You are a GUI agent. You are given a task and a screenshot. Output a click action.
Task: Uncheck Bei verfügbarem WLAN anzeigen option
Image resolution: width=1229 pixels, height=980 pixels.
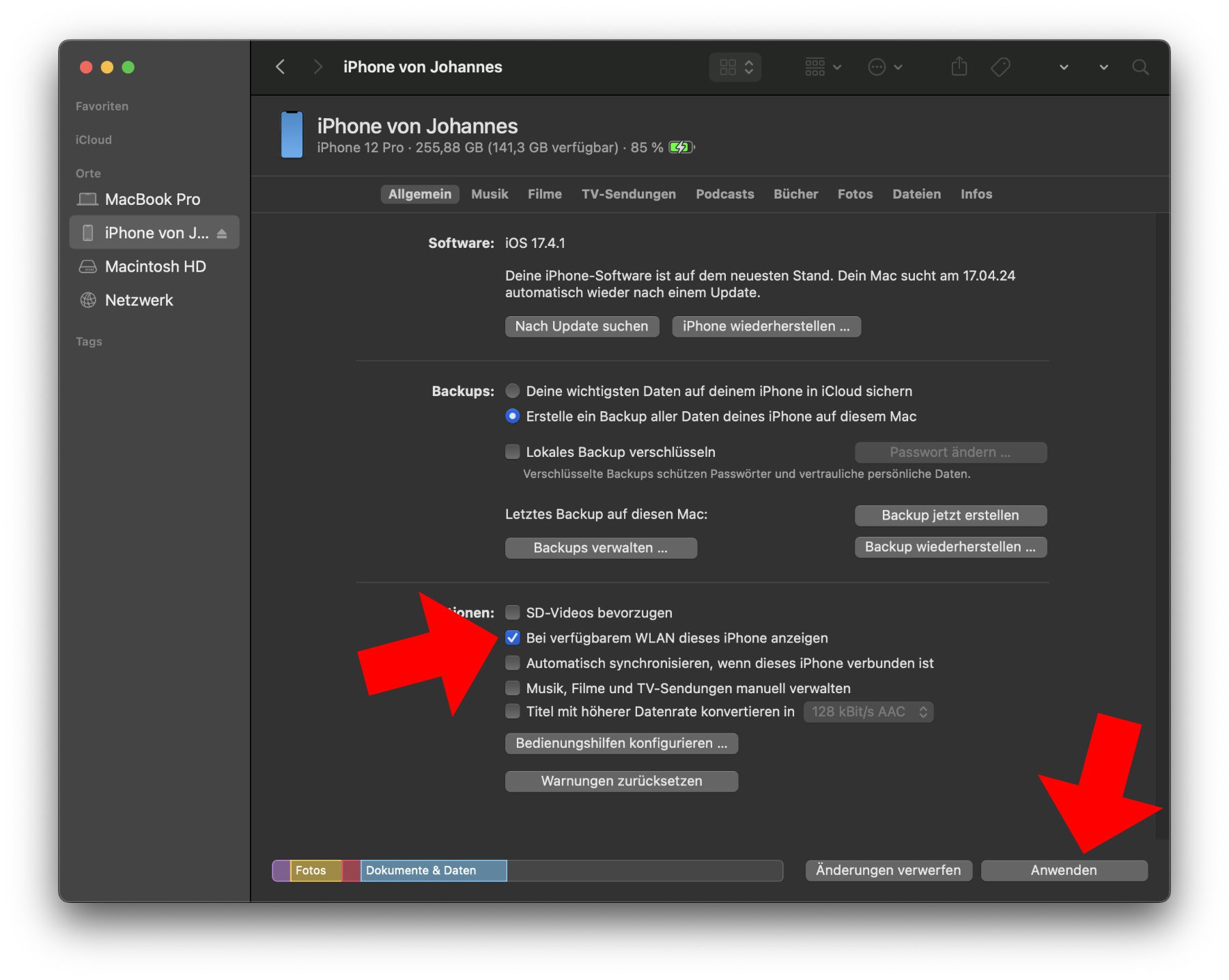click(x=513, y=638)
